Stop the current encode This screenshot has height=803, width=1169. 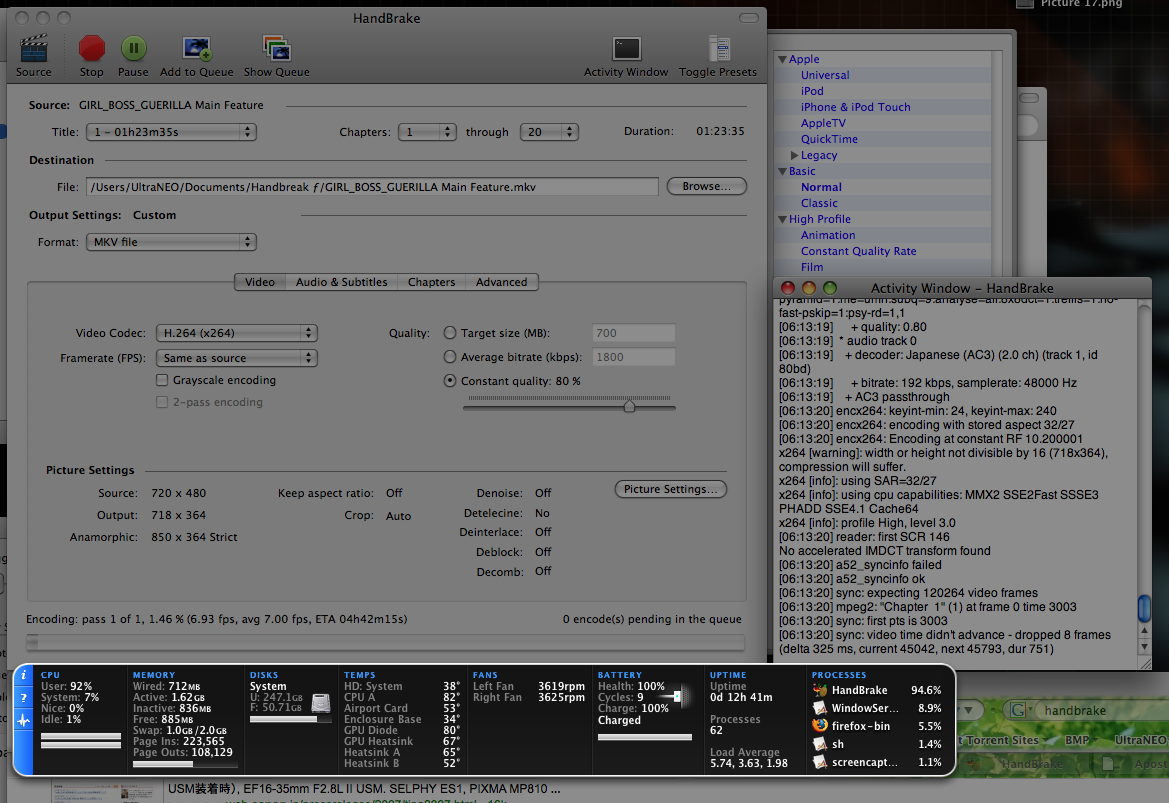tap(92, 49)
